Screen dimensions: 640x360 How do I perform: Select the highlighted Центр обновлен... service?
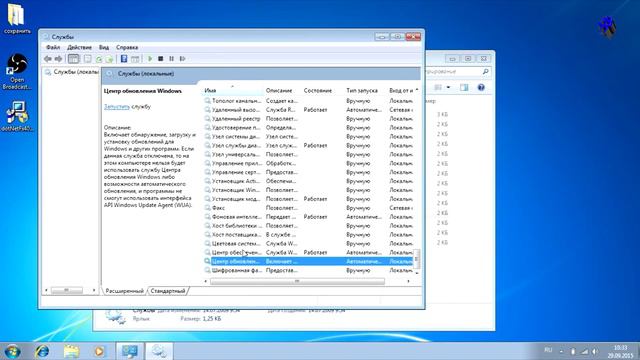(308, 261)
